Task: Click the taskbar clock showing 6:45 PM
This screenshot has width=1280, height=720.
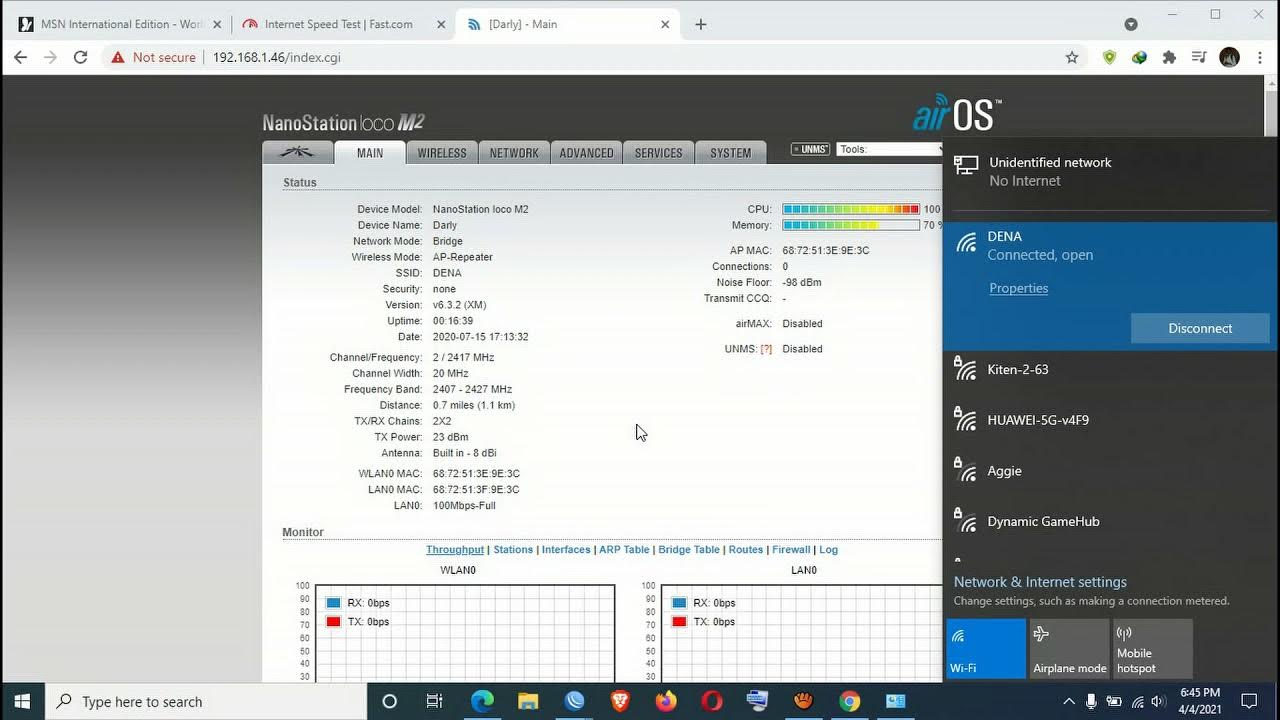Action: coord(1200,701)
